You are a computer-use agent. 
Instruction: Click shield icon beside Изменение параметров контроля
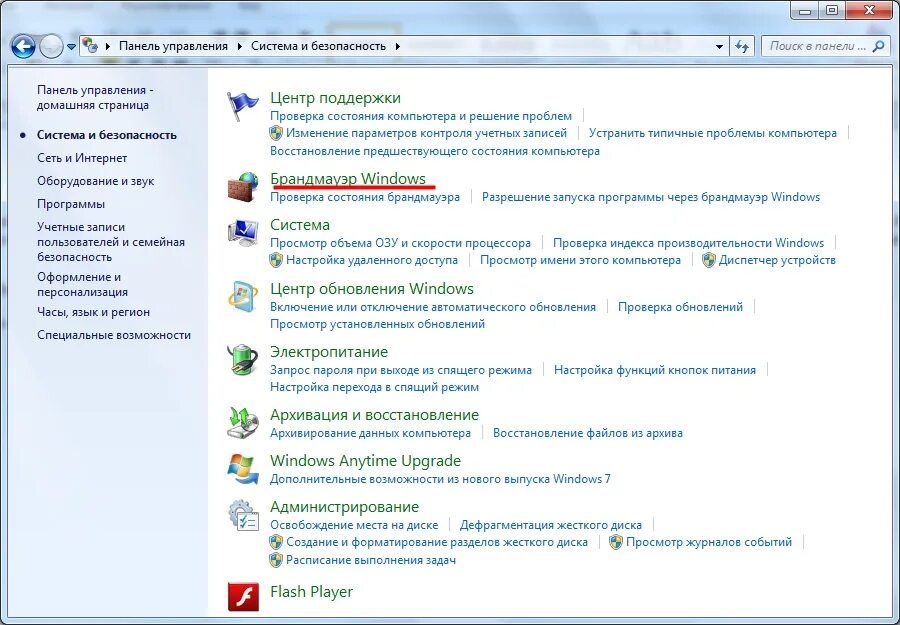click(x=276, y=133)
